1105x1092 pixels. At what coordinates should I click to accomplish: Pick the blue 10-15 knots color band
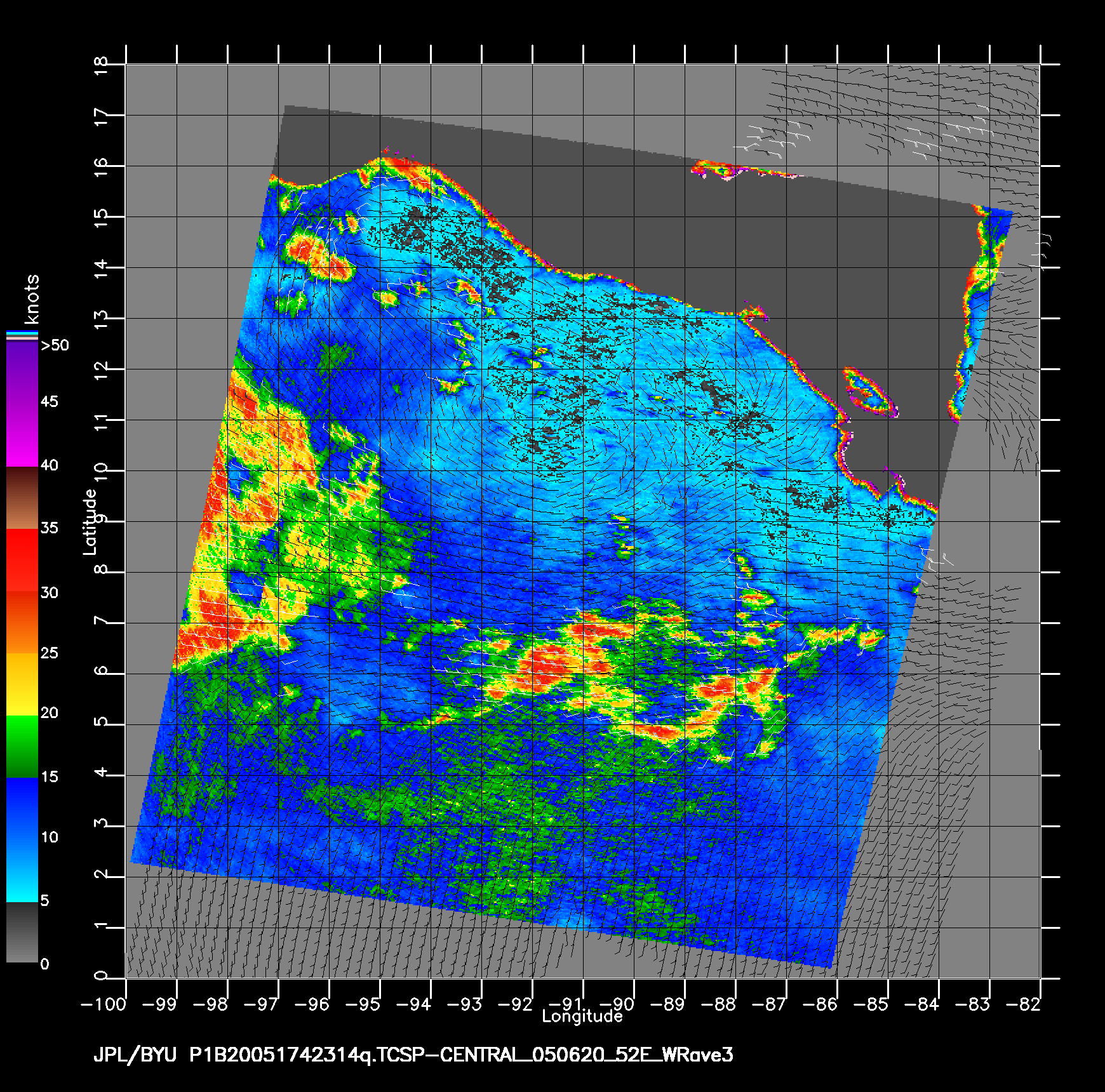[22, 808]
